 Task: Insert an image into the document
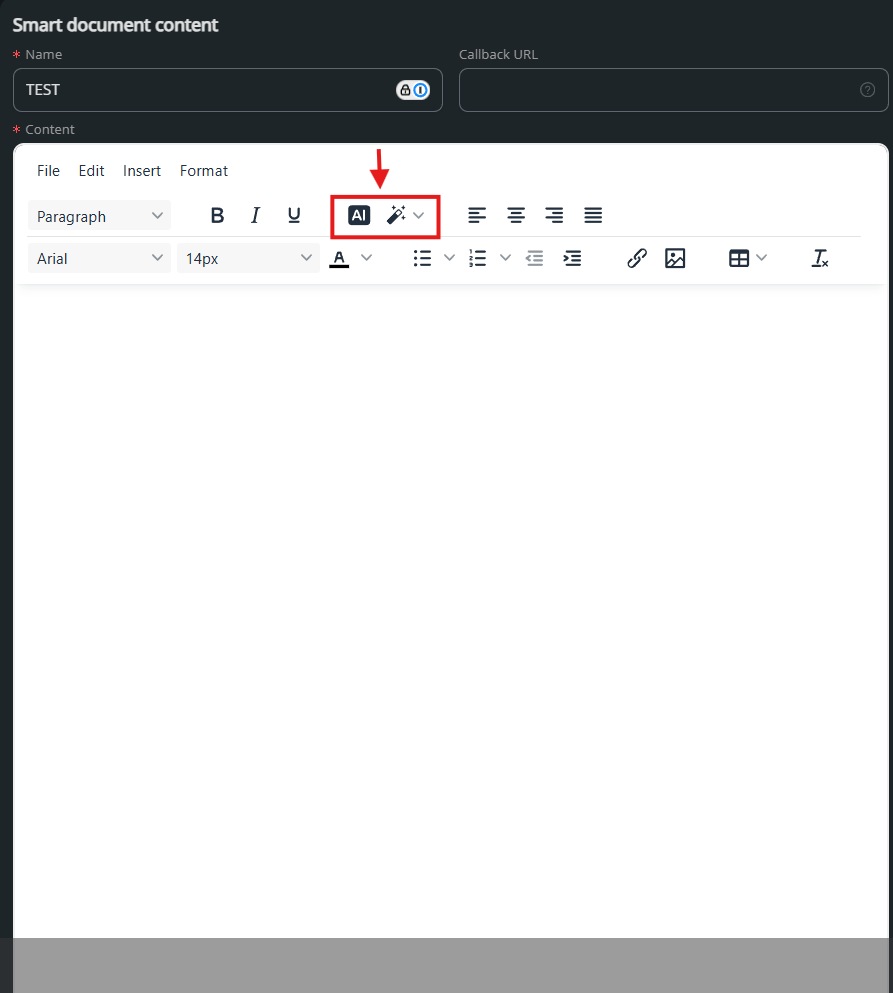point(675,258)
